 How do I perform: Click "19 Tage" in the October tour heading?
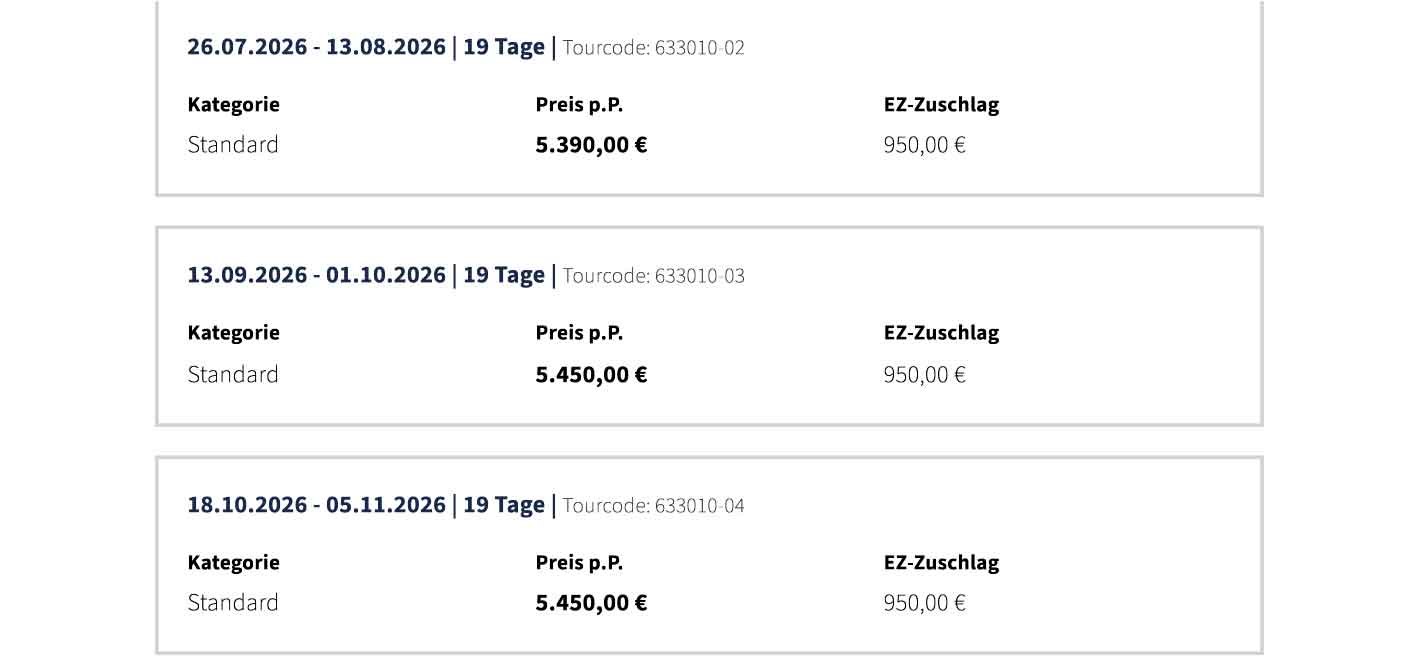pos(504,505)
